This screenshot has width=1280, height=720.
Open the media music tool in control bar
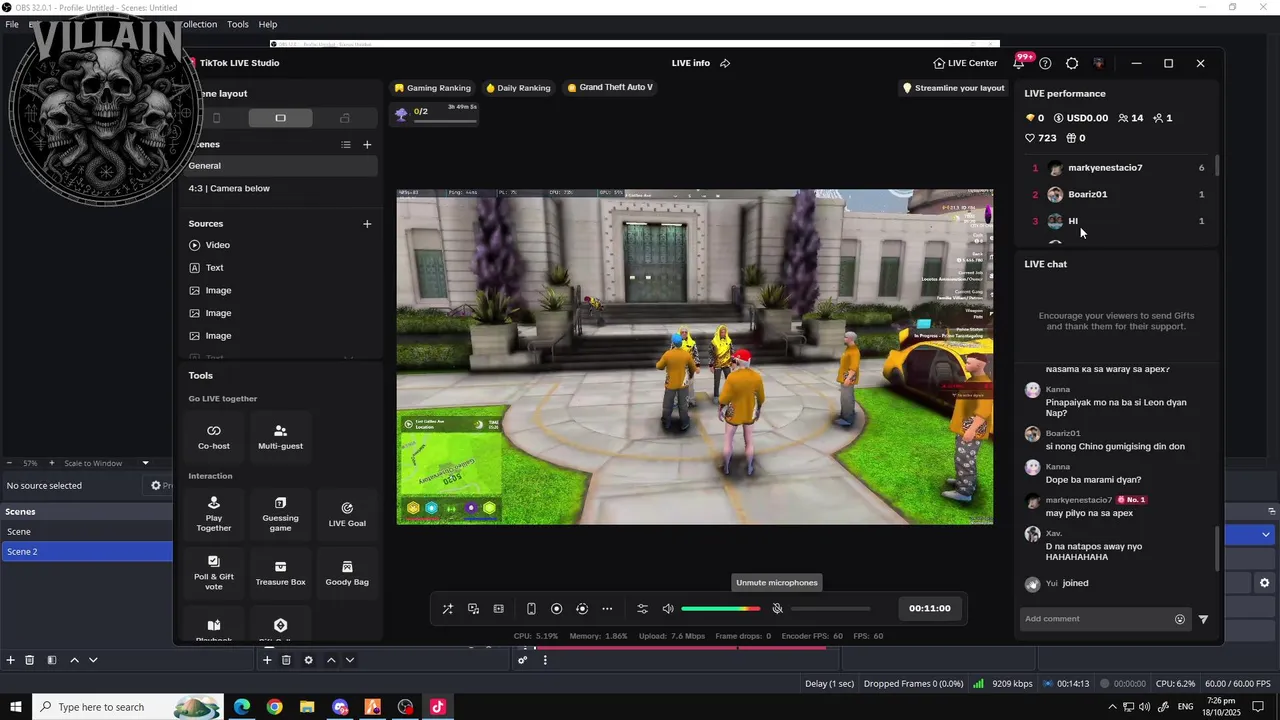[473, 609]
